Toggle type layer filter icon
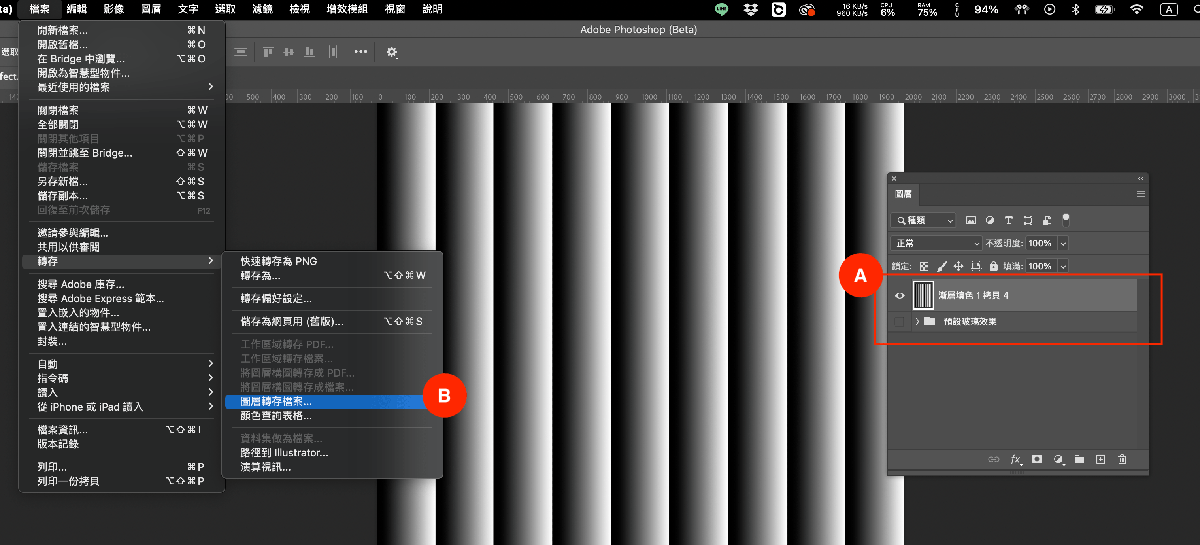1200x545 pixels. point(1009,220)
